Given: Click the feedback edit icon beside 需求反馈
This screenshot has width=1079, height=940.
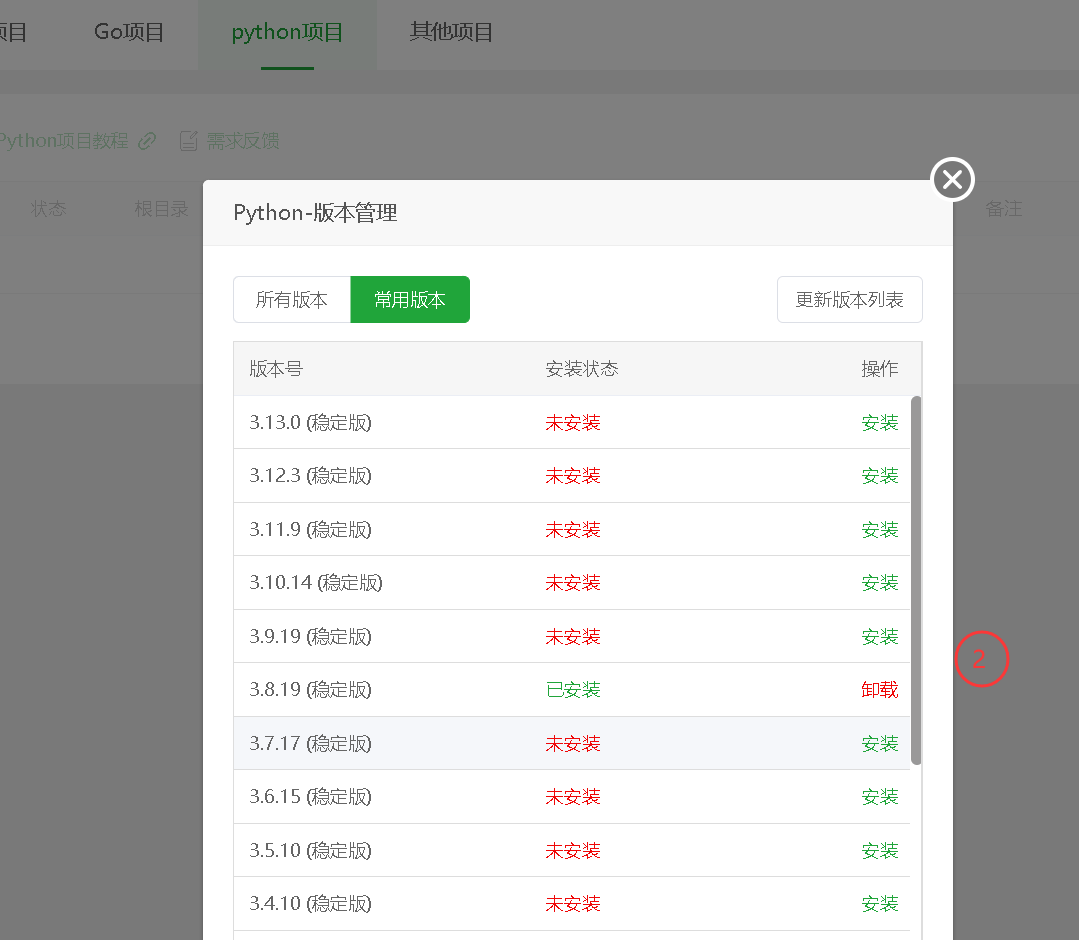Looking at the screenshot, I should [189, 141].
